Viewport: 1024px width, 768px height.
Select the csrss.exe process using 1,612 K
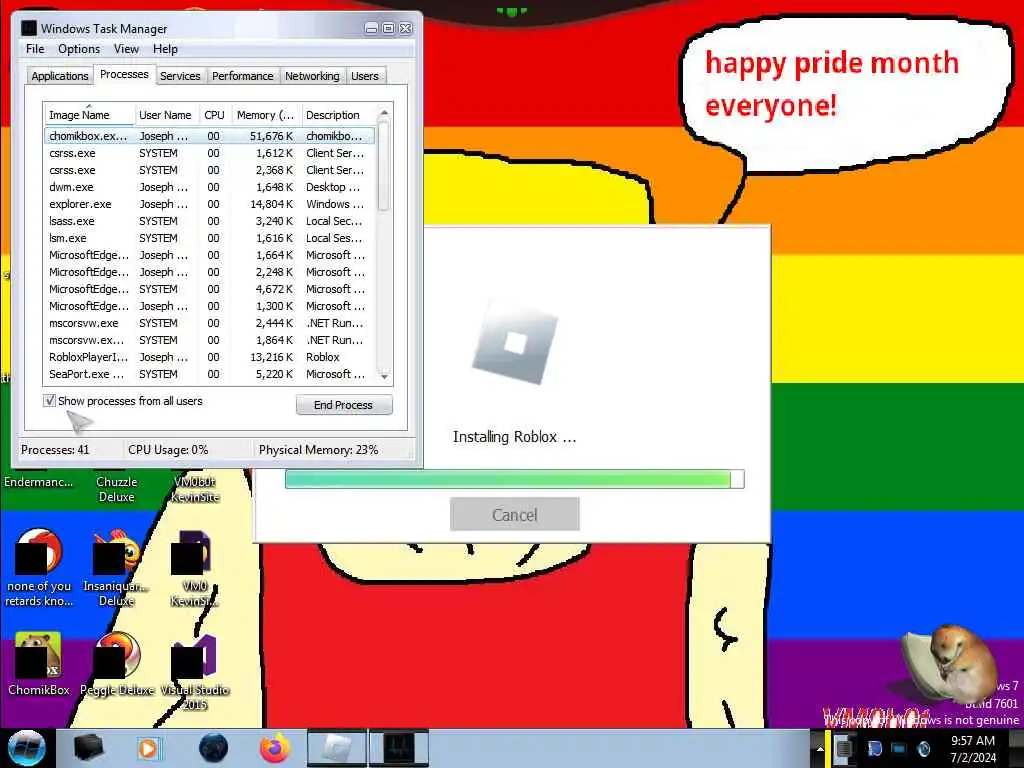pyautogui.click(x=209, y=153)
